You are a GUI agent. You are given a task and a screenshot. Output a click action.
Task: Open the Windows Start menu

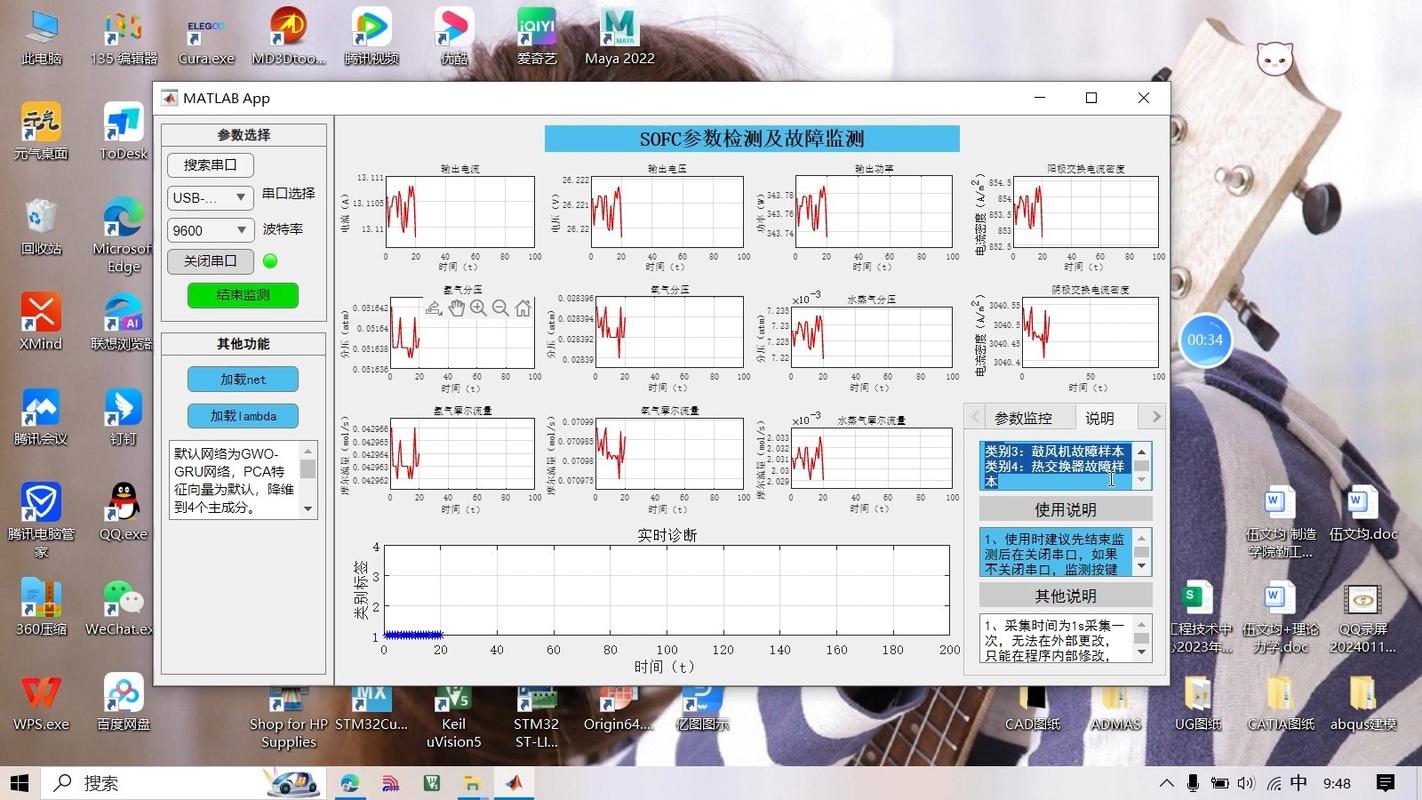click(x=20, y=783)
